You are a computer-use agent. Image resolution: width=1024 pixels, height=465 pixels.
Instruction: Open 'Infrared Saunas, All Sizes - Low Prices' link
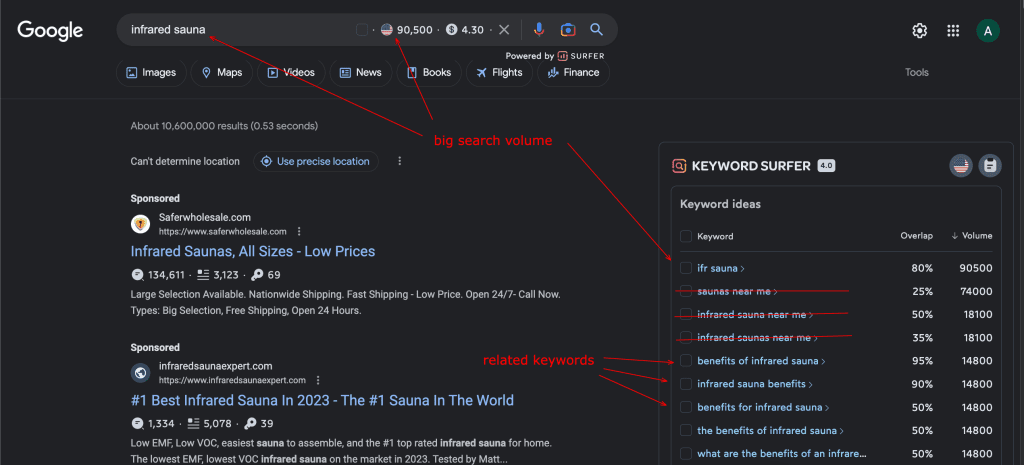pyautogui.click(x=253, y=251)
